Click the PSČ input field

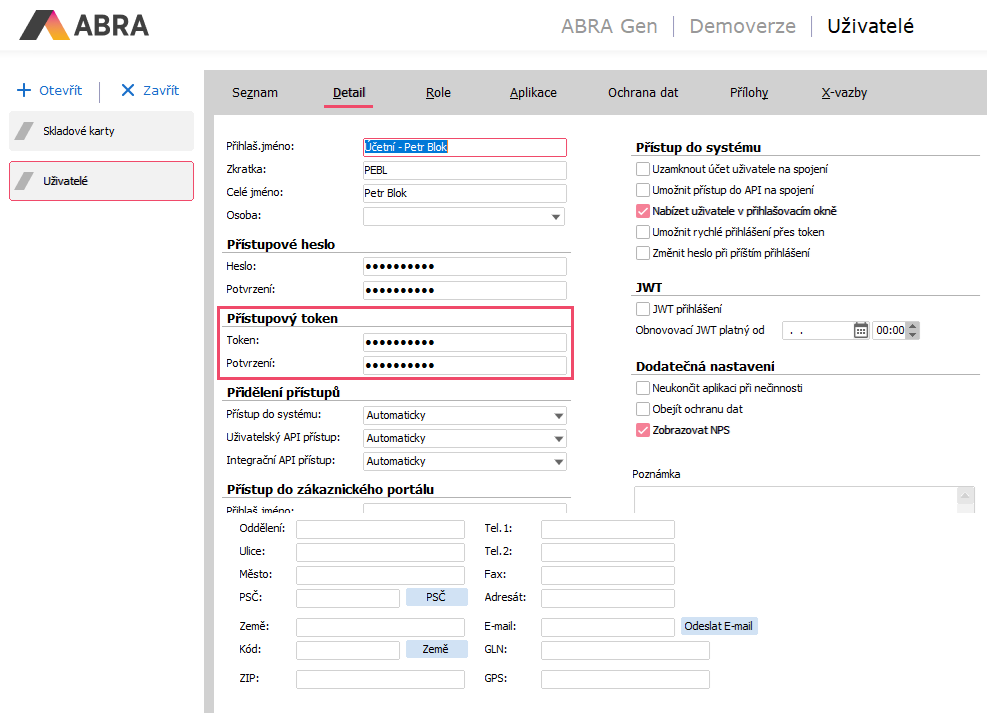pos(347,598)
